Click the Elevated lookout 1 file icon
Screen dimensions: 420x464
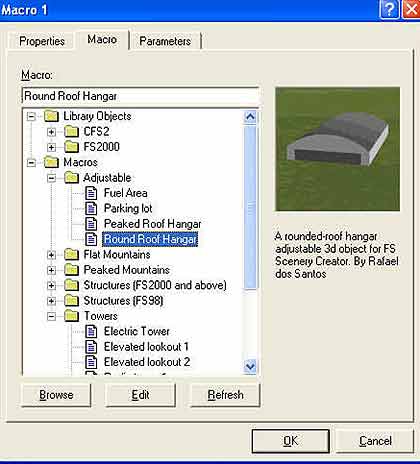coord(91,347)
